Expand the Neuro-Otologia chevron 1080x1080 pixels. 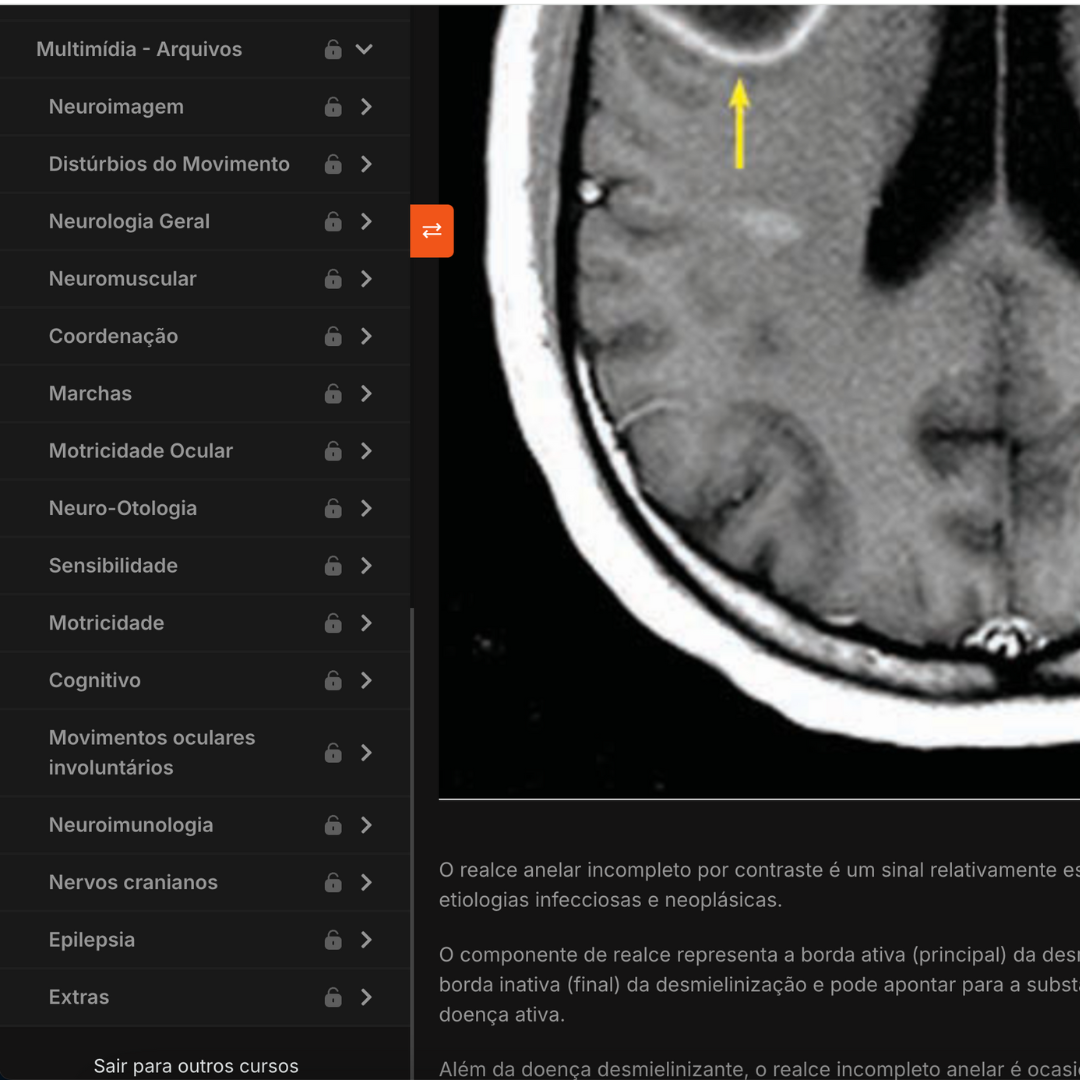coord(366,508)
